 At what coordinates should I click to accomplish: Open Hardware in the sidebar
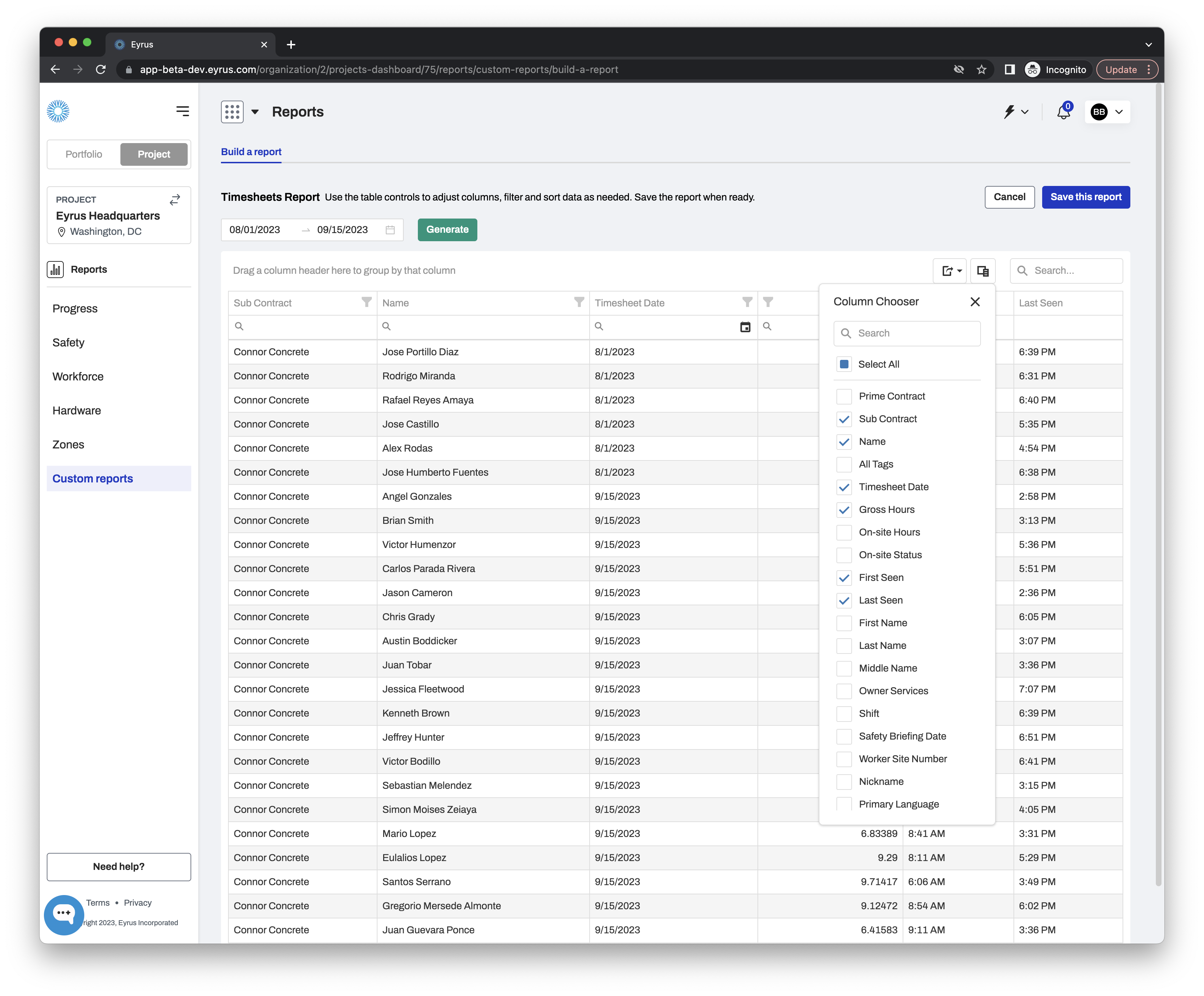point(77,411)
